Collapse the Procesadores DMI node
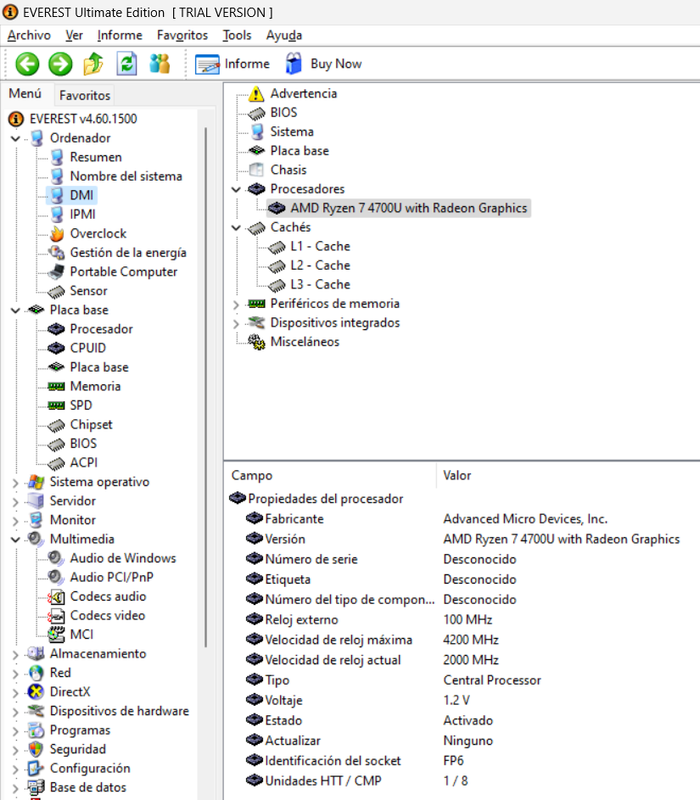The image size is (700, 800). (236, 189)
